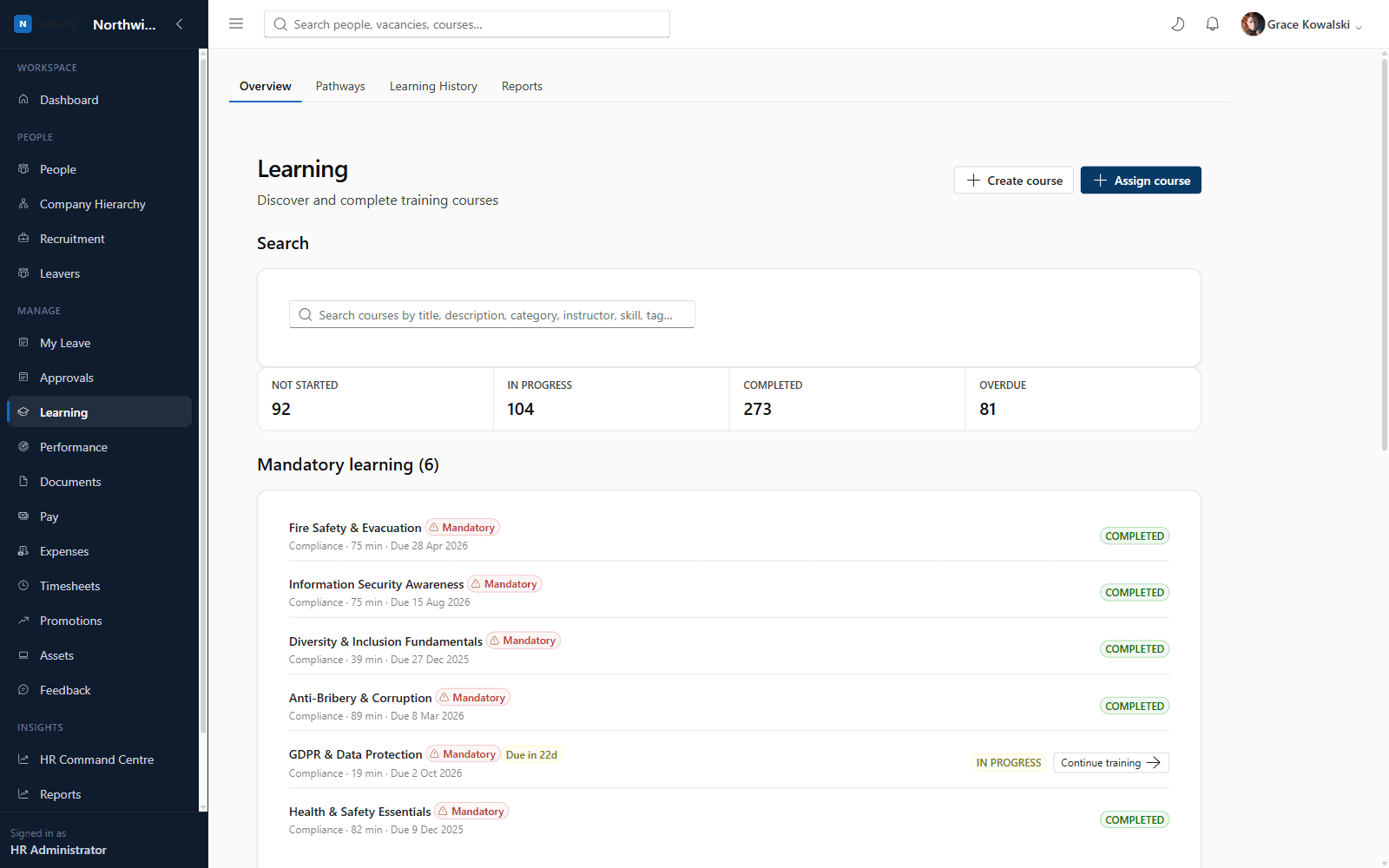This screenshot has width=1389, height=868.
Task: Open Assets icon in sidebar
Action: [x=23, y=655]
